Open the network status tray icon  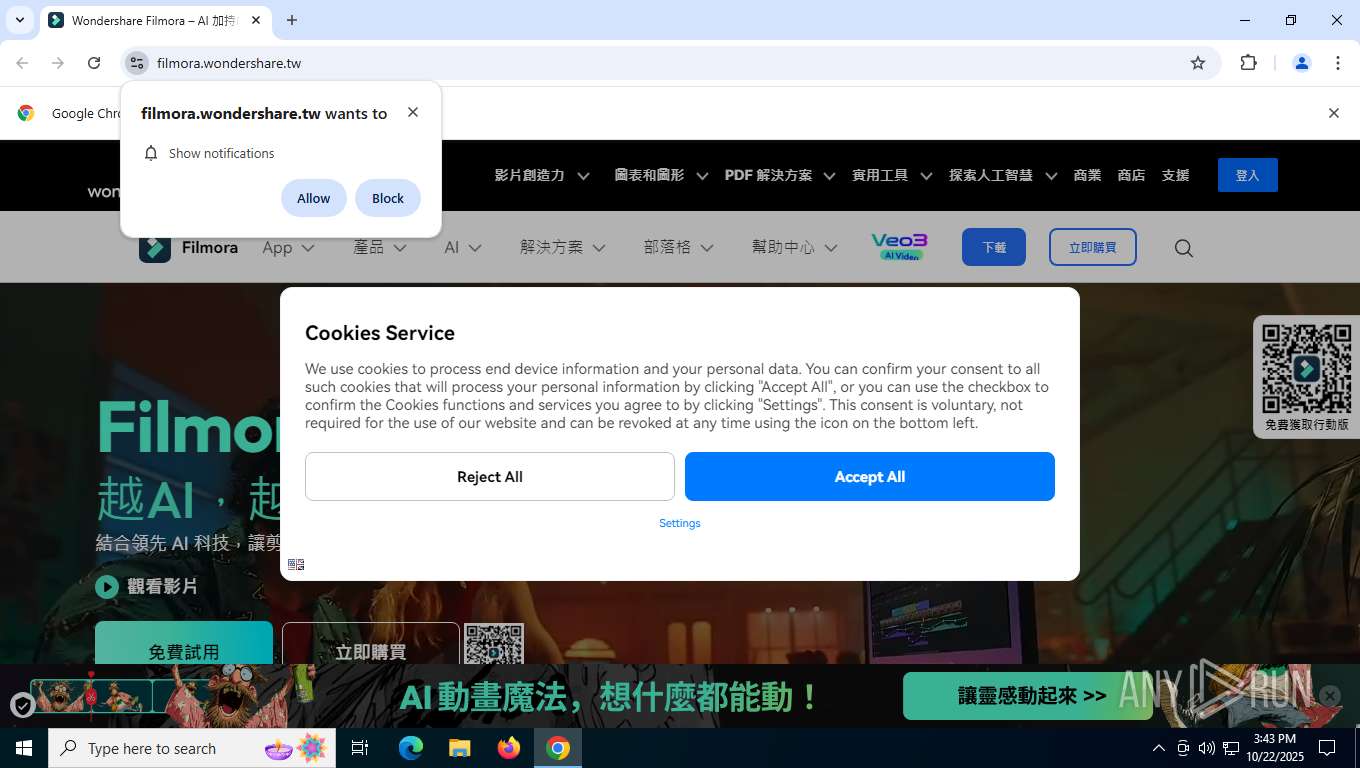(1231, 748)
